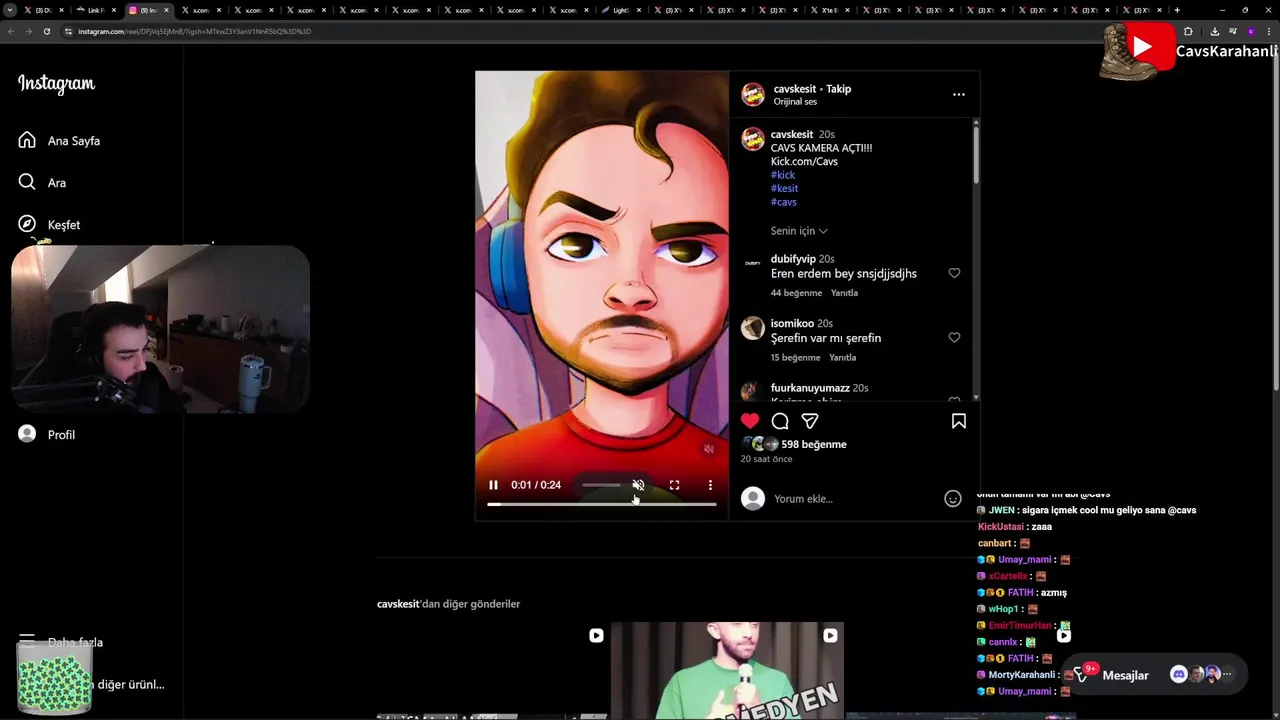Click the Instagram logo wordmark
Image resolution: width=1280 pixels, height=720 pixels.
click(56, 85)
